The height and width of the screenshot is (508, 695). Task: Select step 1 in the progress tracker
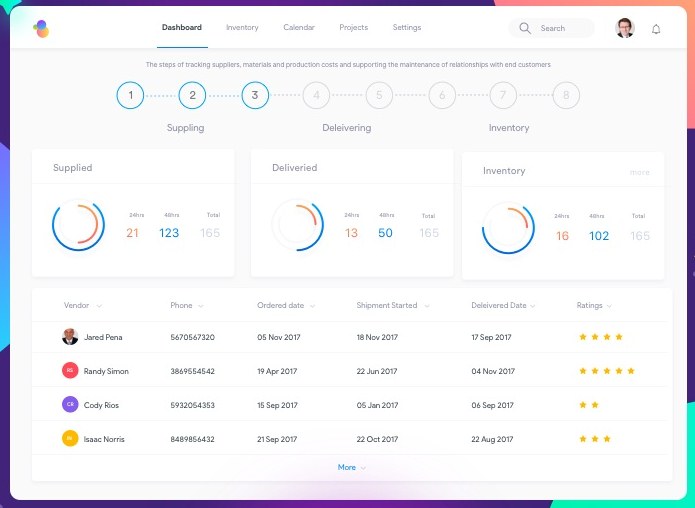129,96
